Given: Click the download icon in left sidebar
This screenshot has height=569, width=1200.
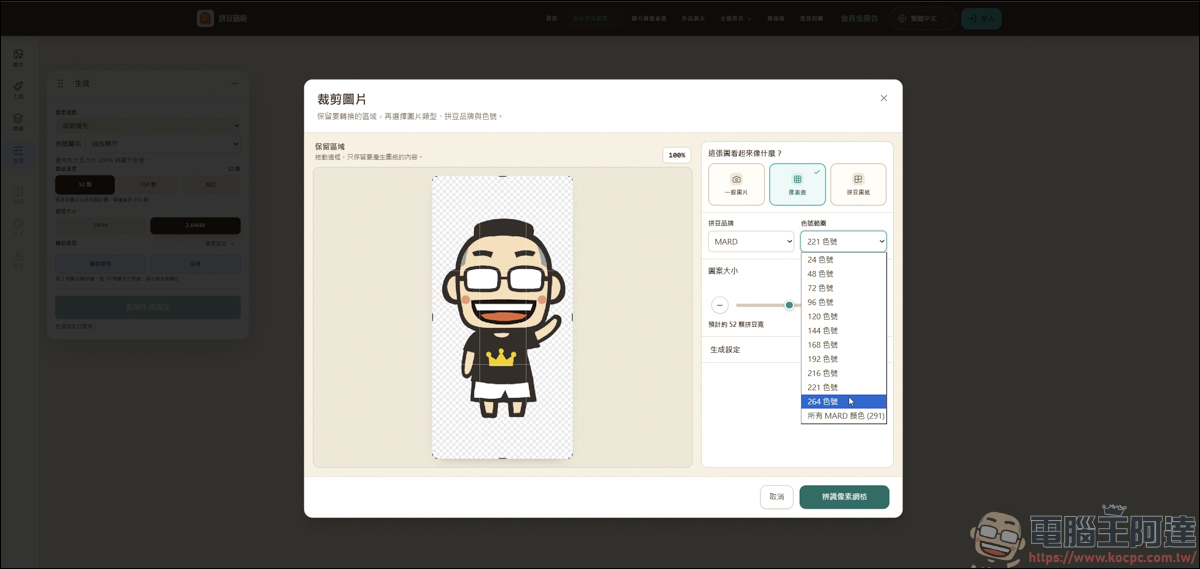Looking at the screenshot, I should 18,260.
